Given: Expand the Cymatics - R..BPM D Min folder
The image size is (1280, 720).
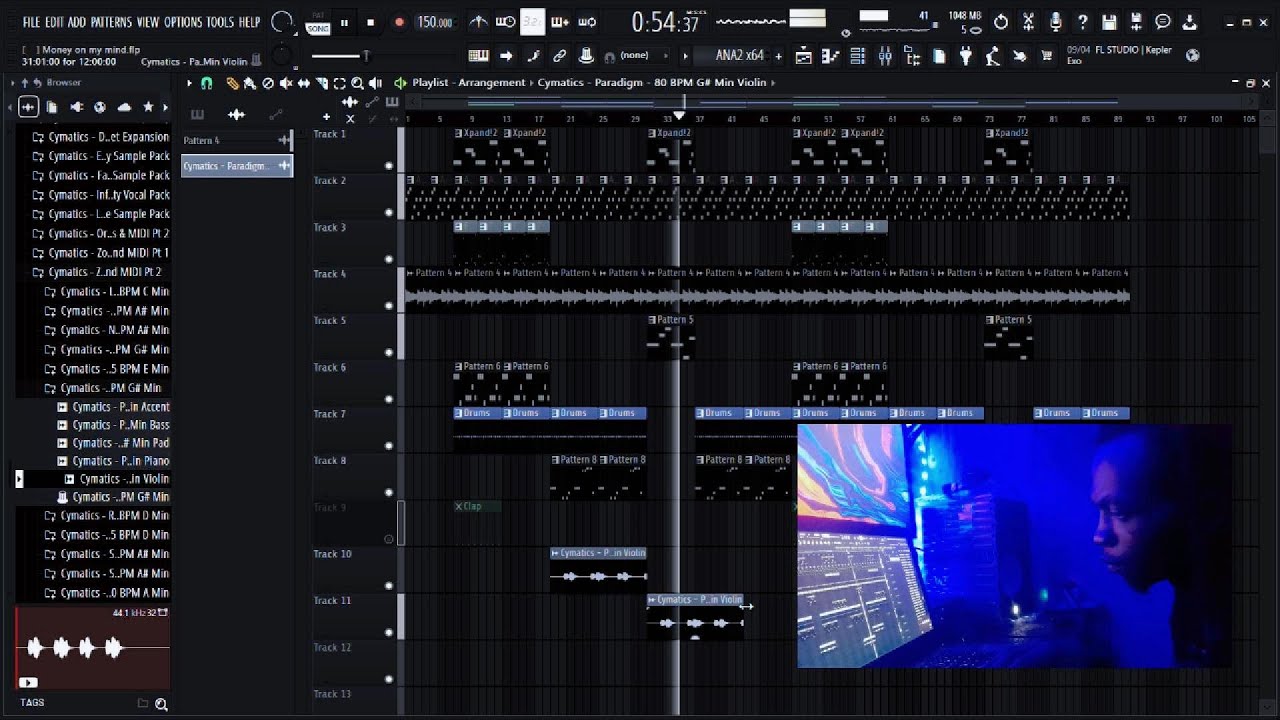Looking at the screenshot, I should [x=106, y=516].
